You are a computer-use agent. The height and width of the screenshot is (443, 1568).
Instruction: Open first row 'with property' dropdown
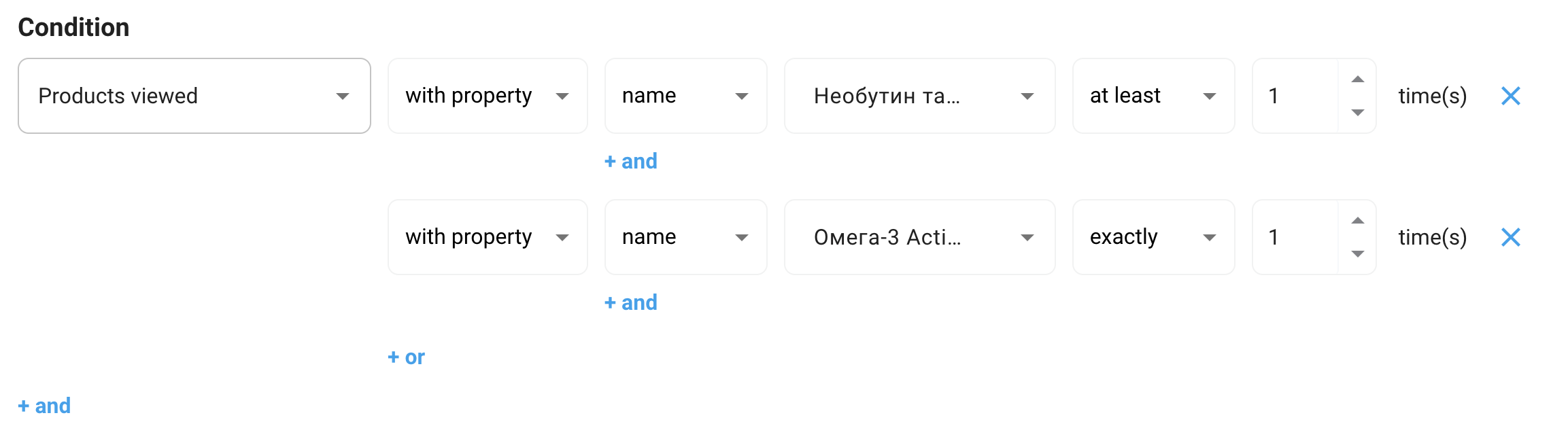(x=487, y=96)
